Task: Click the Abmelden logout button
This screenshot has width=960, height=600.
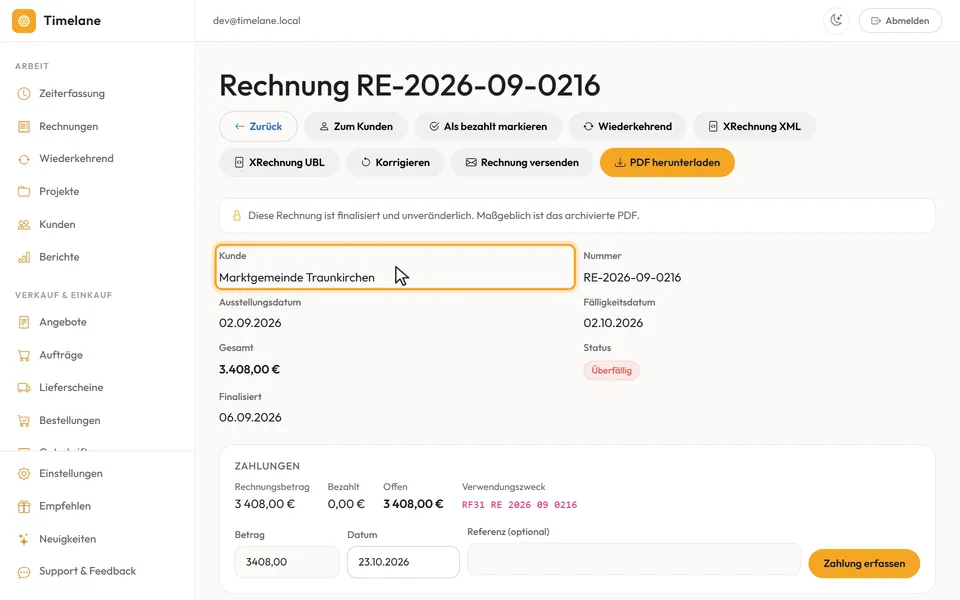Action: (x=900, y=21)
